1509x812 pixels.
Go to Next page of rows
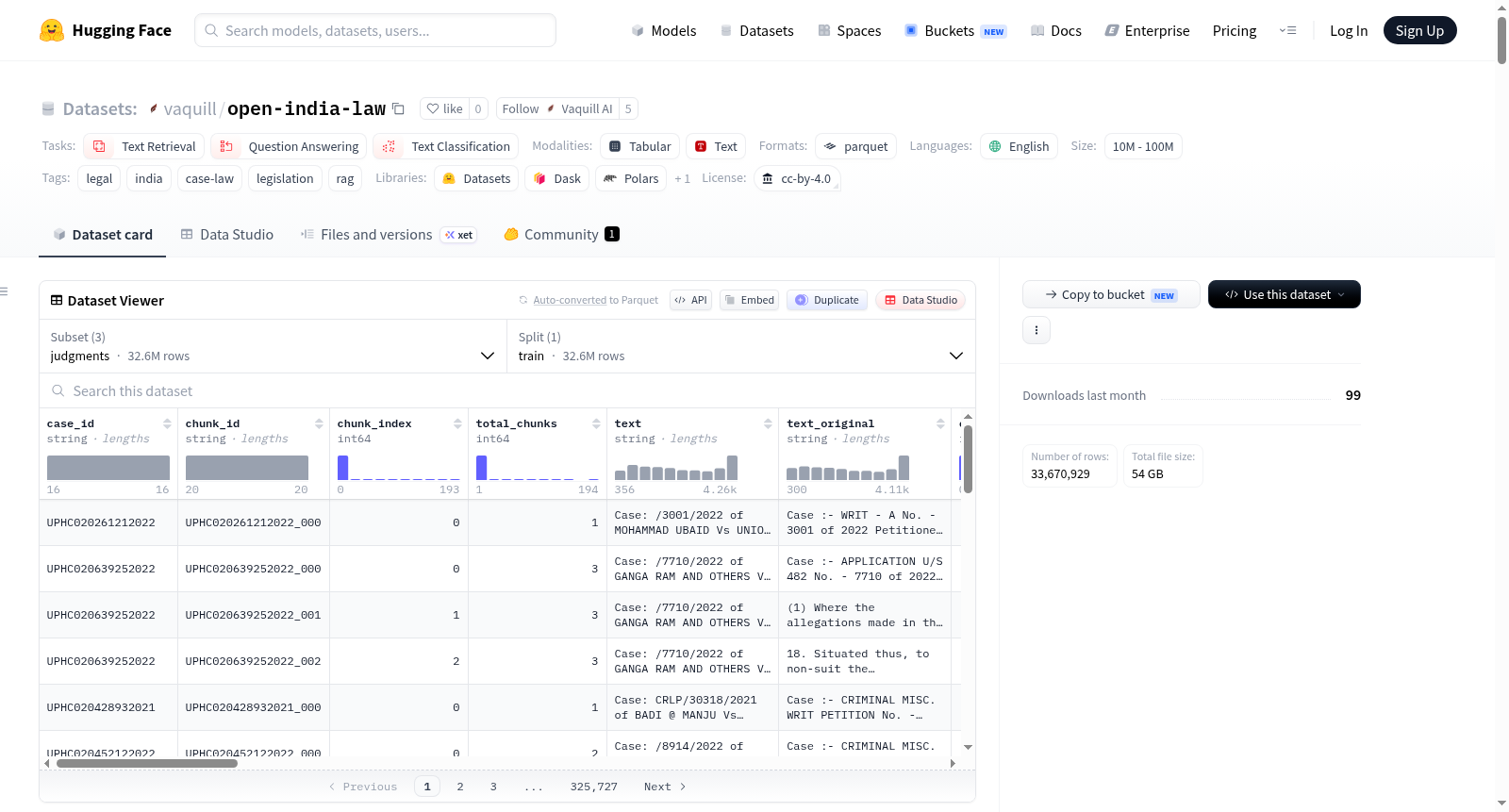[665, 787]
